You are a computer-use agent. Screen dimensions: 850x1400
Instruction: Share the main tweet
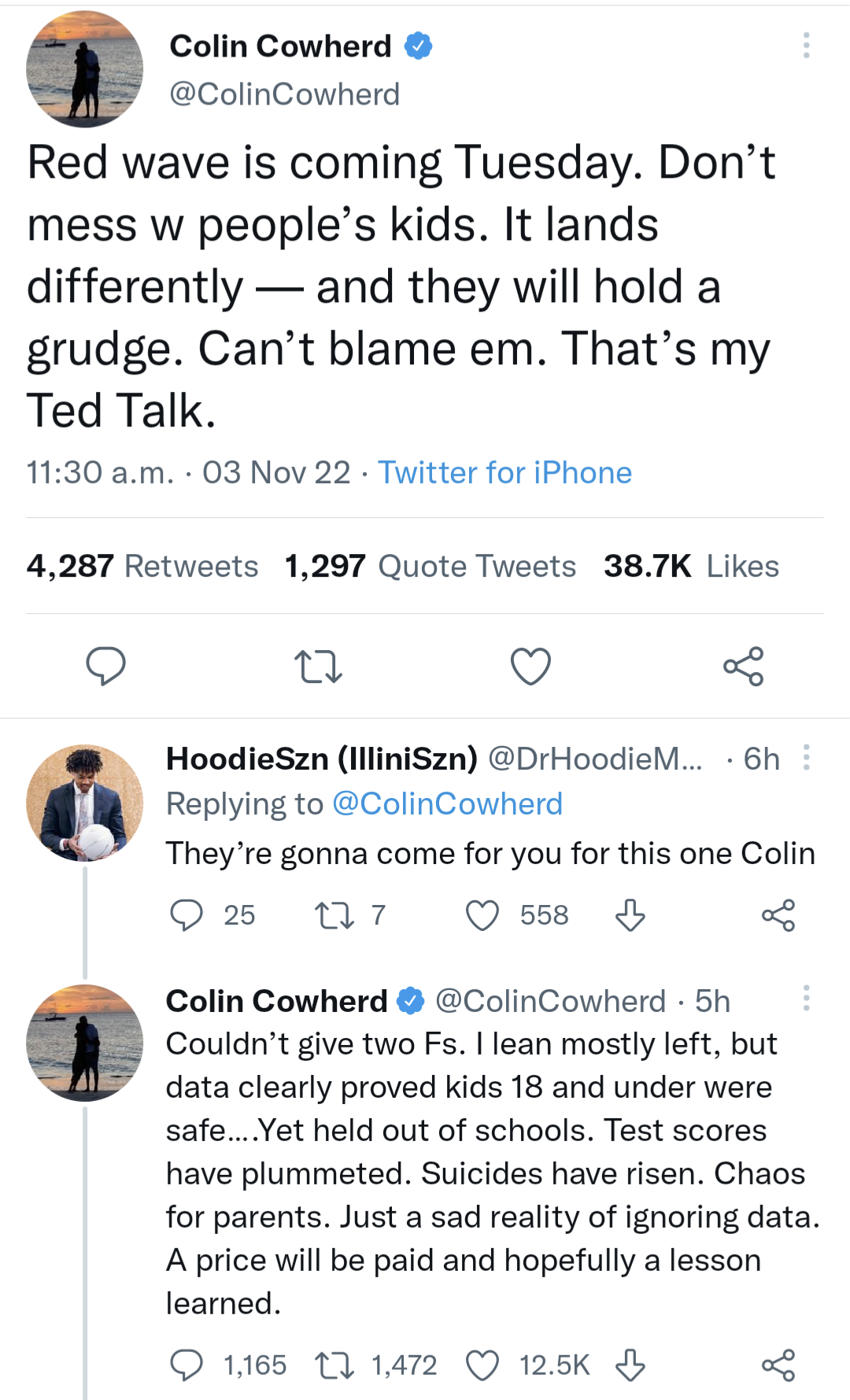click(x=743, y=666)
